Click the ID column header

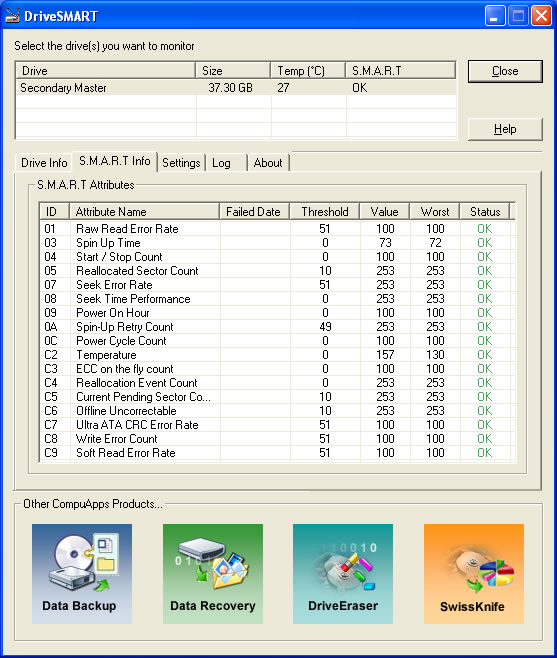point(55,212)
